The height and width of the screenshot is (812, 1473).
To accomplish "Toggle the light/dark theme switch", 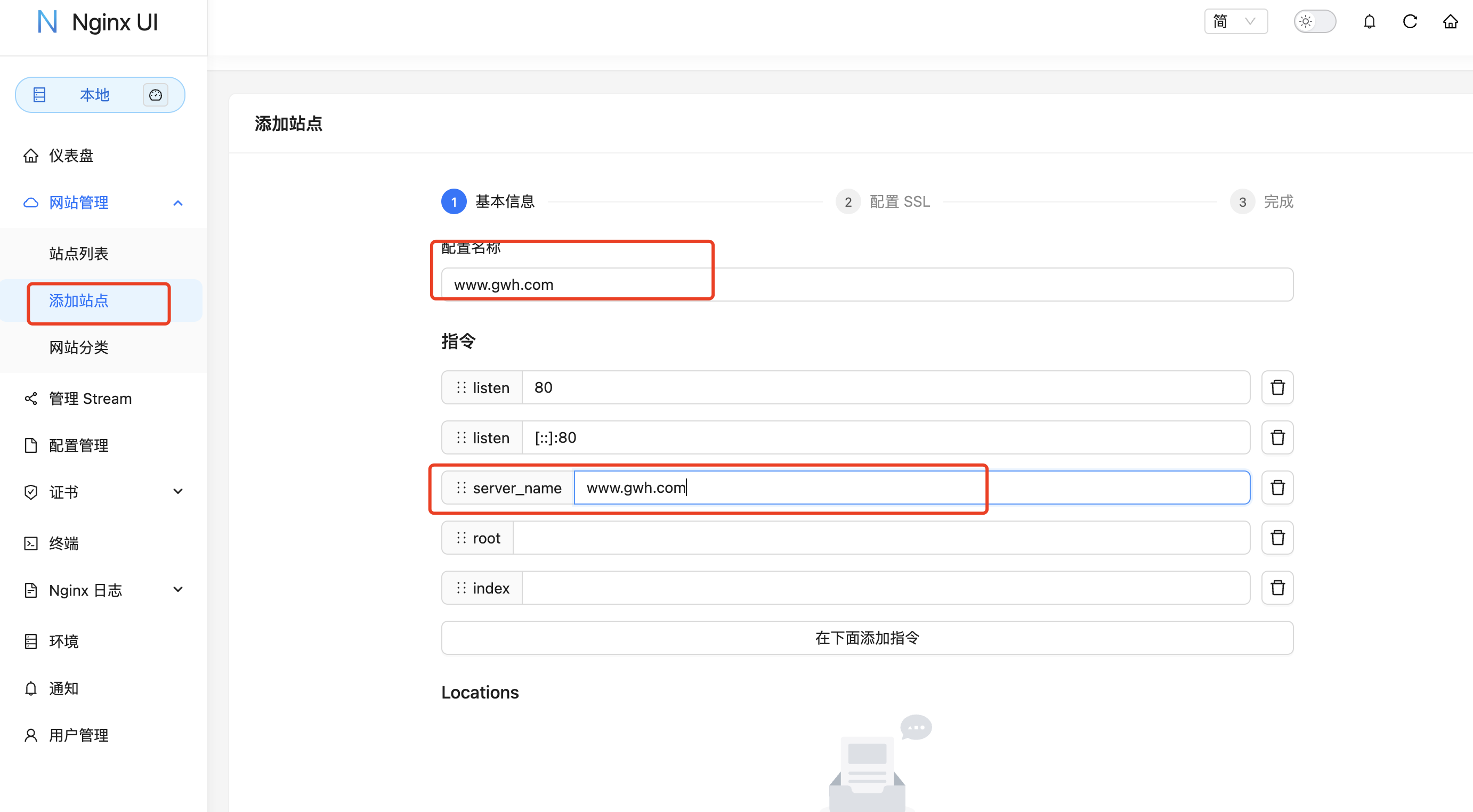I will 1315,22.
